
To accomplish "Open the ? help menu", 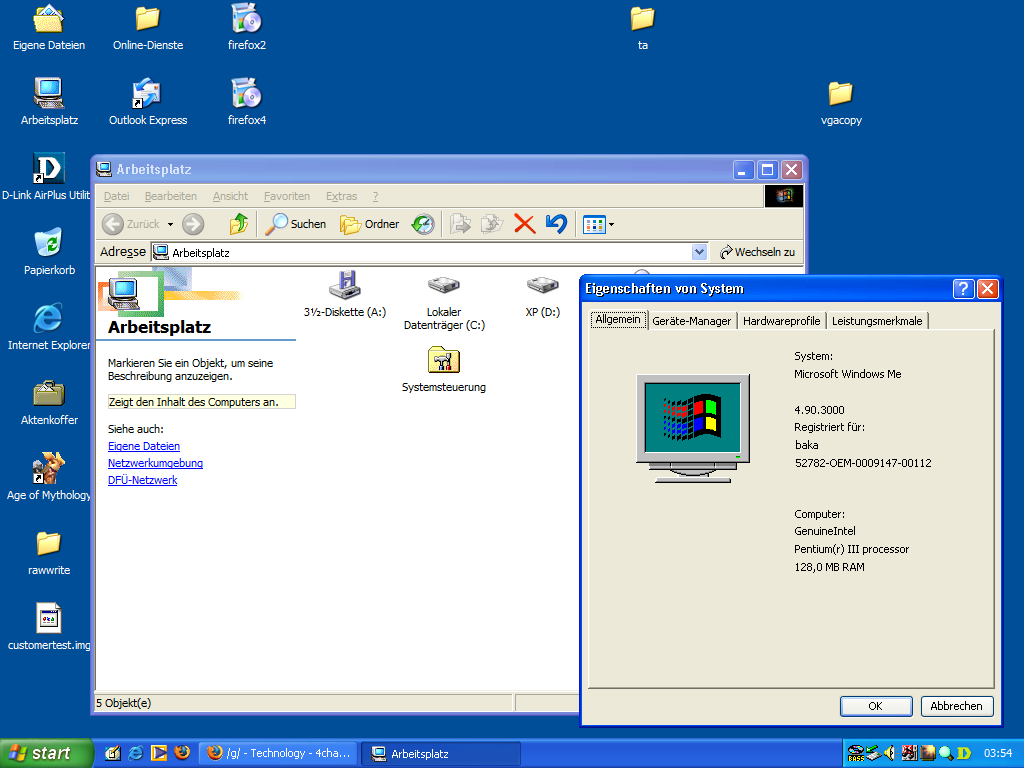I will tap(375, 196).
